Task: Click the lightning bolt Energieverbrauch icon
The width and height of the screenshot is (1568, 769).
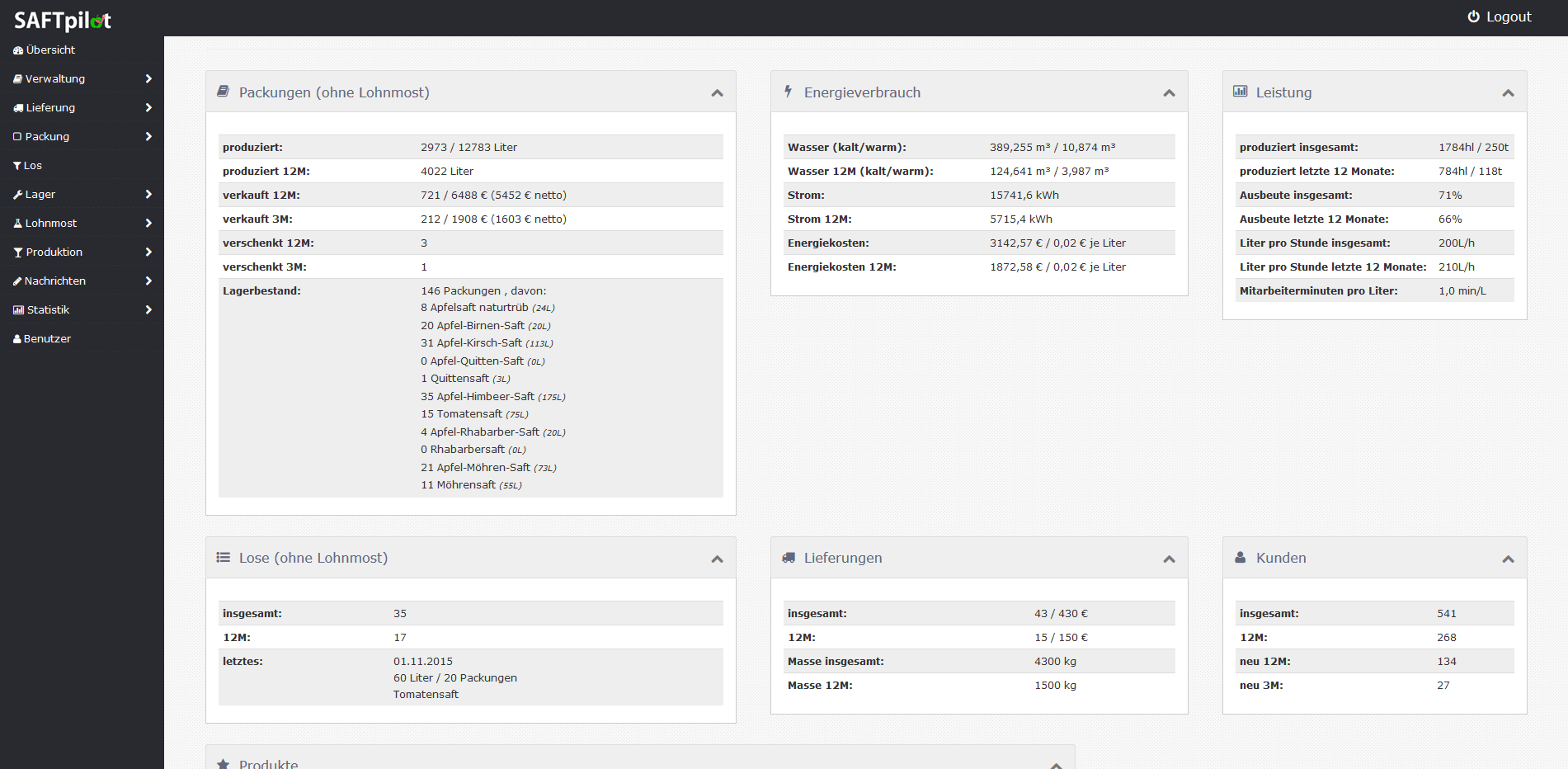Action: point(788,92)
